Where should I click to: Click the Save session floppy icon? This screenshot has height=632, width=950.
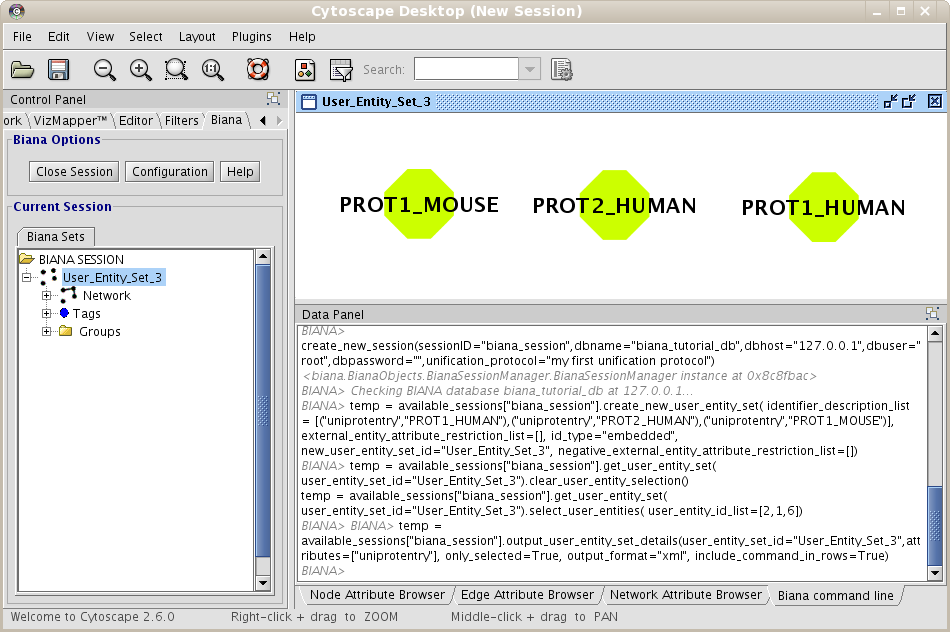[58, 70]
